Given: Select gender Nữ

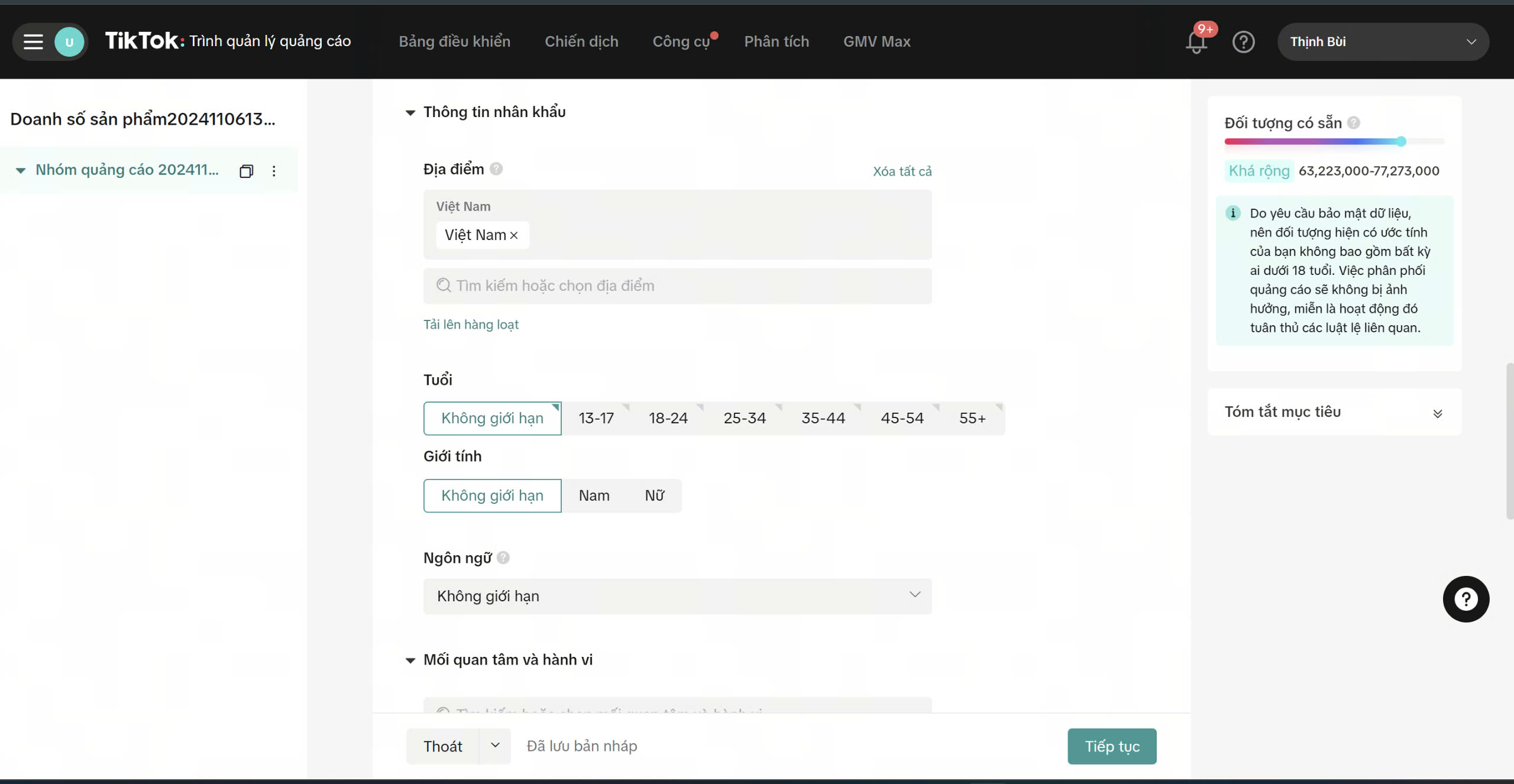Looking at the screenshot, I should click(654, 495).
